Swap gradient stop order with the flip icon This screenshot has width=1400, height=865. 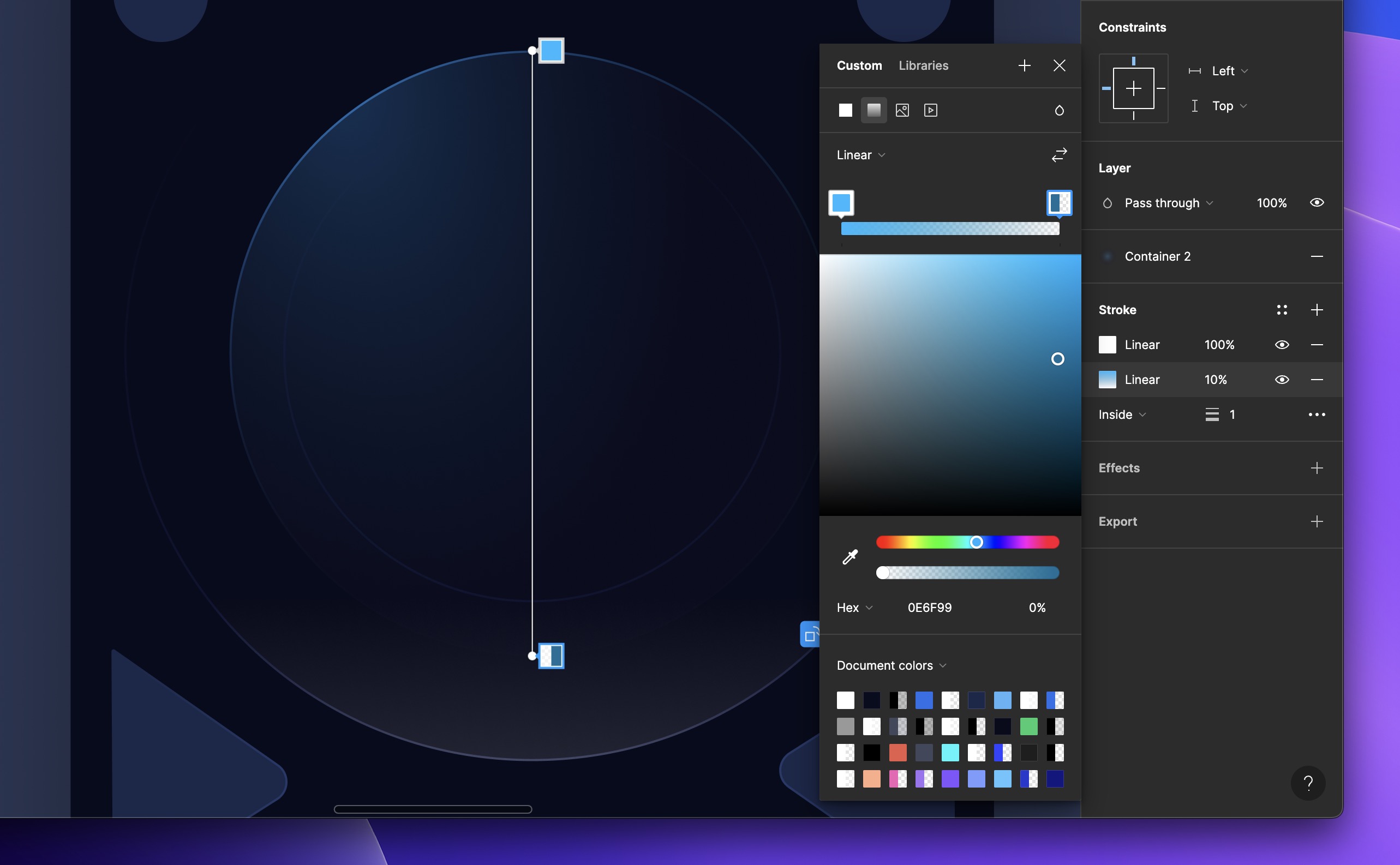(x=1059, y=155)
